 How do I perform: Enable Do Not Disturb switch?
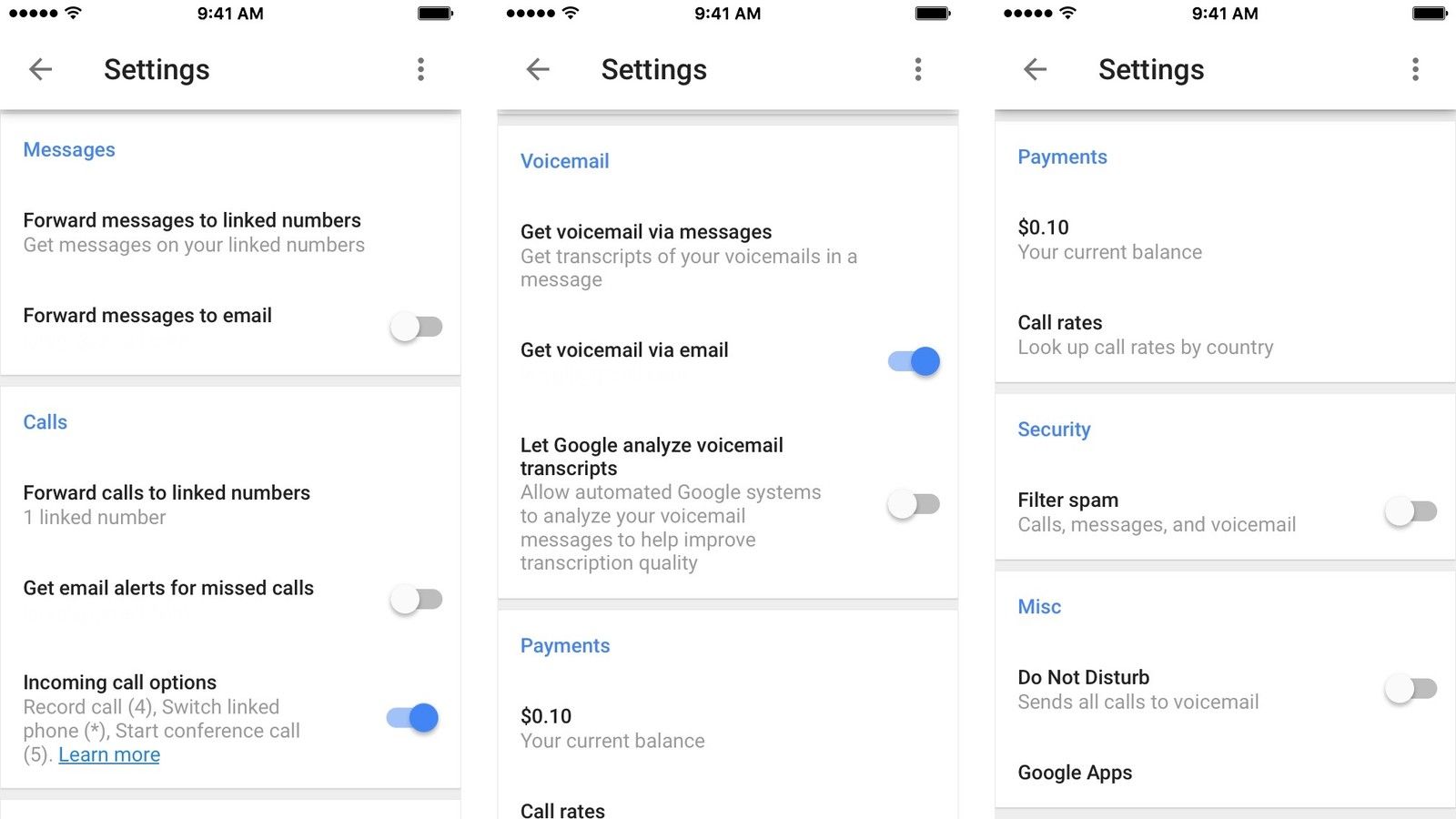[x=1410, y=689]
